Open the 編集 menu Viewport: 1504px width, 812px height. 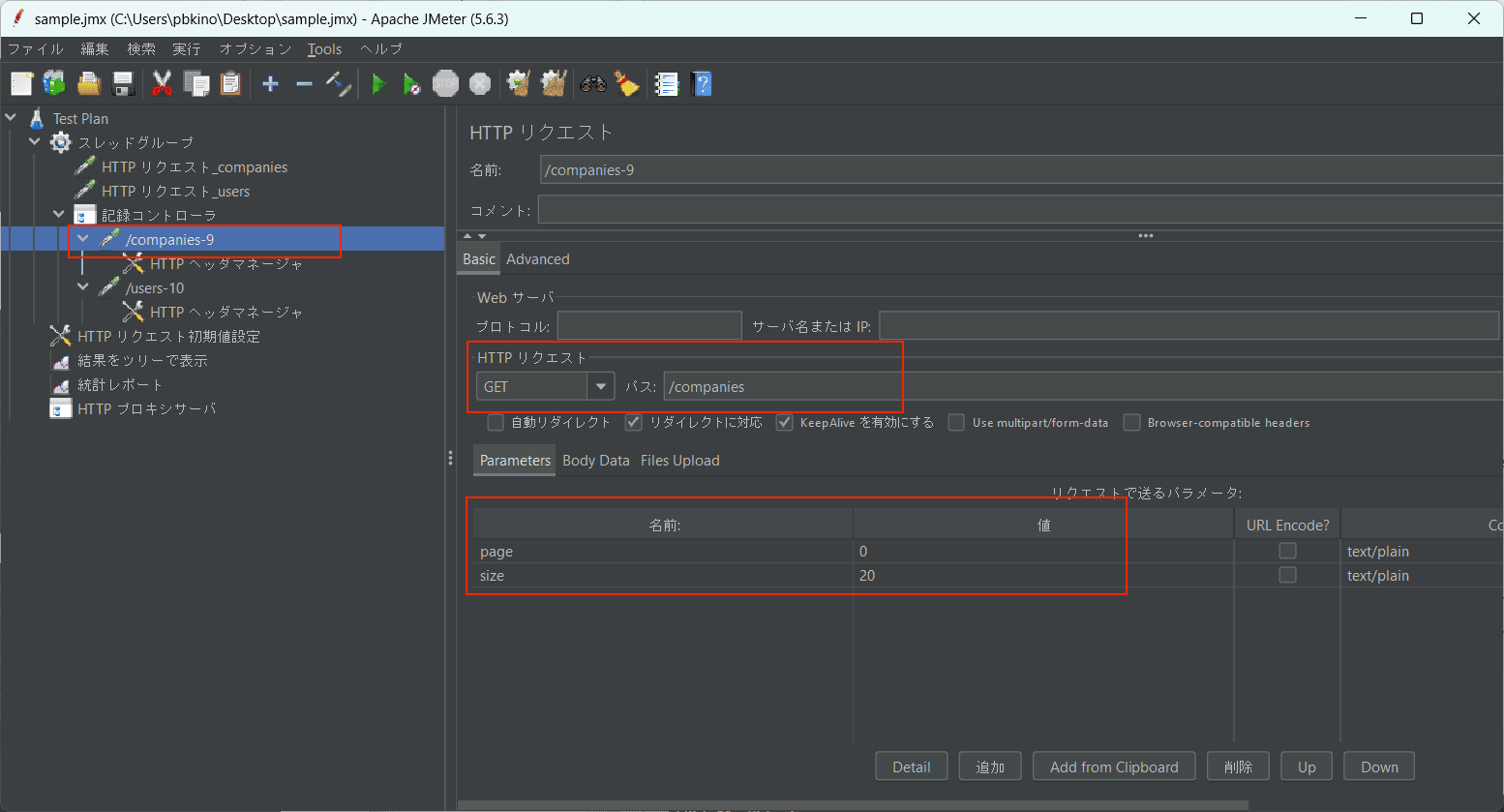(95, 49)
